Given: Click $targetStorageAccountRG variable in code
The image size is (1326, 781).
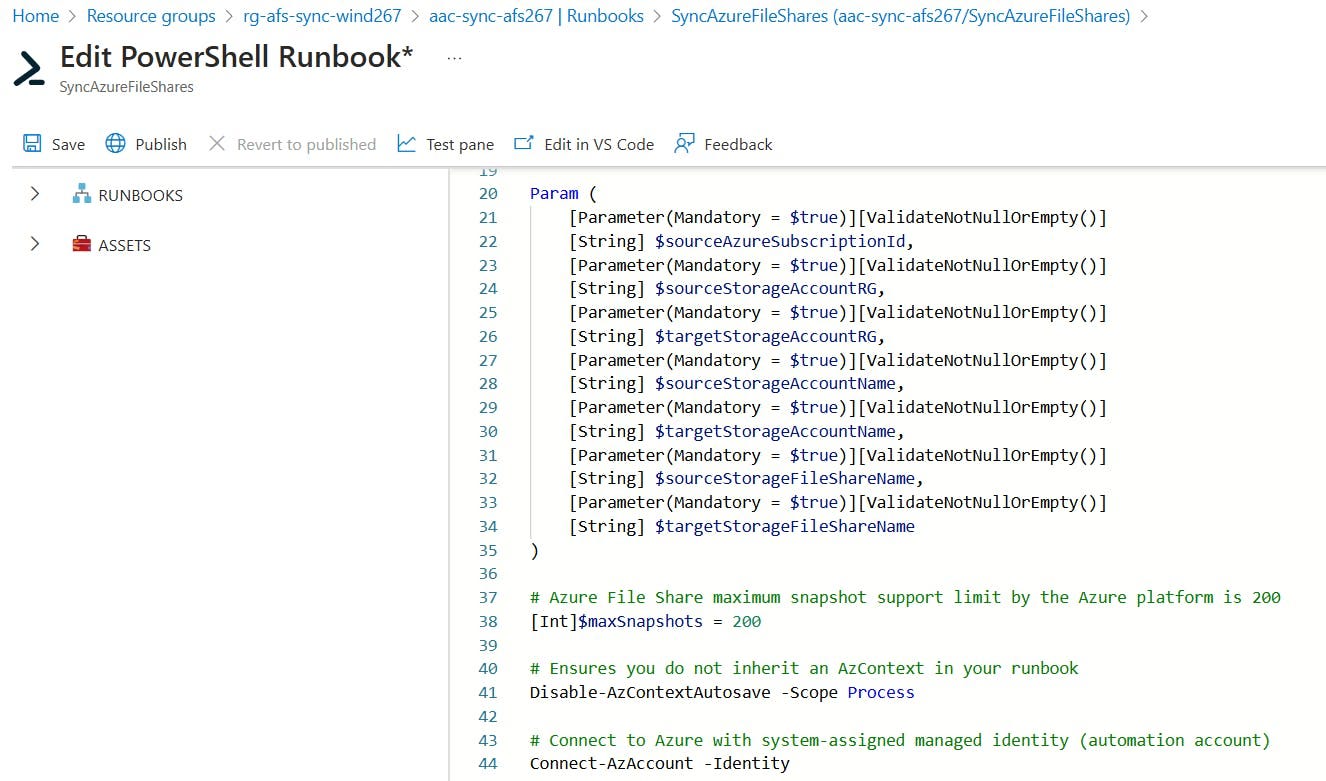Looking at the screenshot, I should [768, 336].
